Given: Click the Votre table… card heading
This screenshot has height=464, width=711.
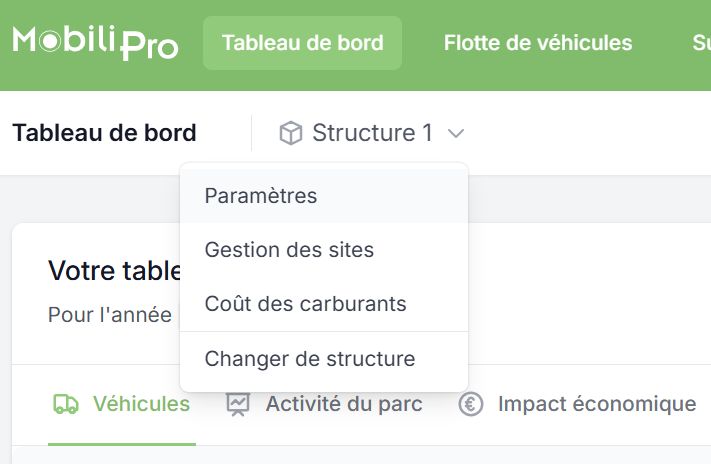Looking at the screenshot, I should (114, 271).
